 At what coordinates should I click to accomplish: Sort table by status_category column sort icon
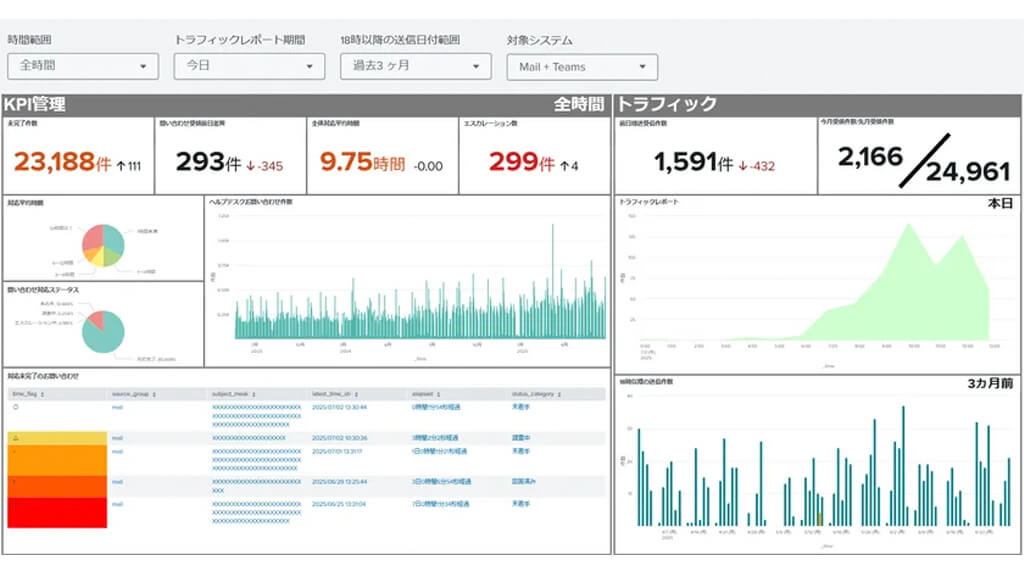pyautogui.click(x=560, y=394)
